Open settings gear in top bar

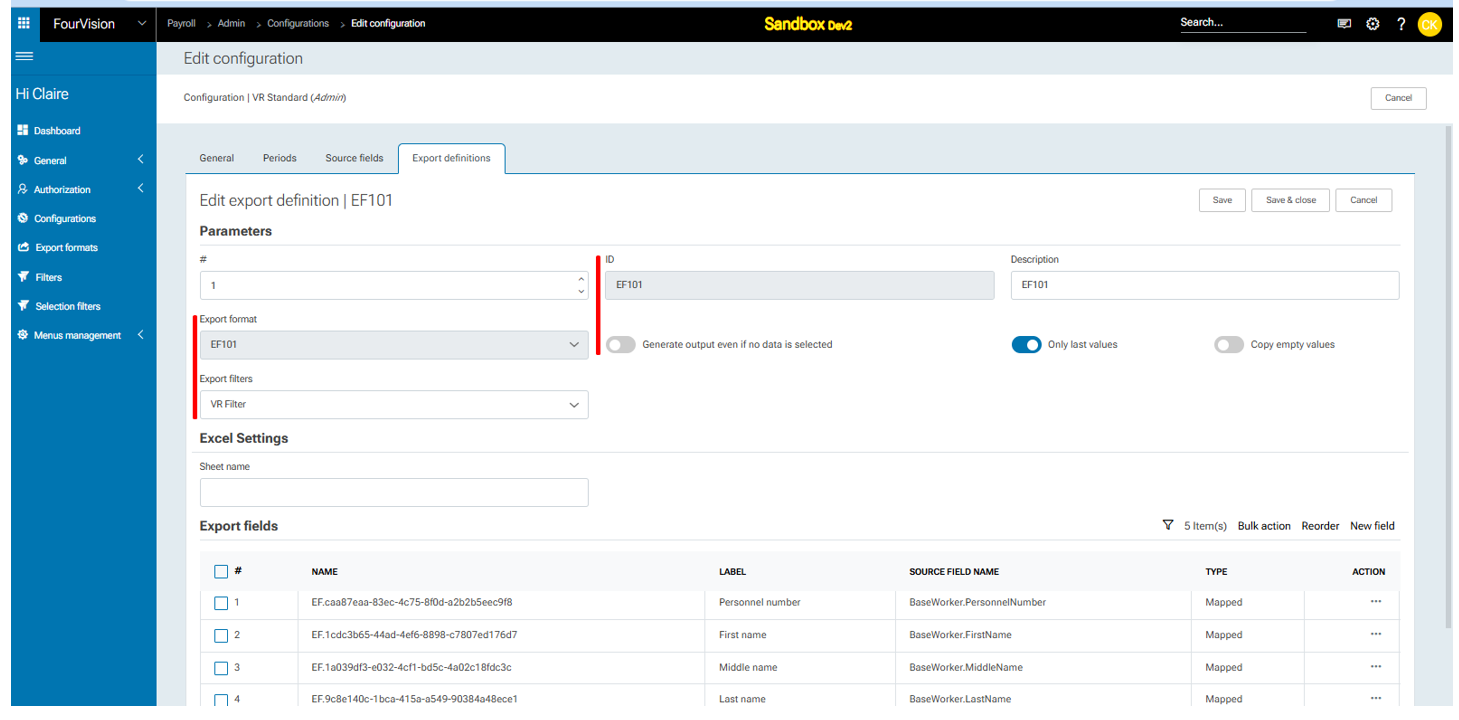tap(1373, 24)
